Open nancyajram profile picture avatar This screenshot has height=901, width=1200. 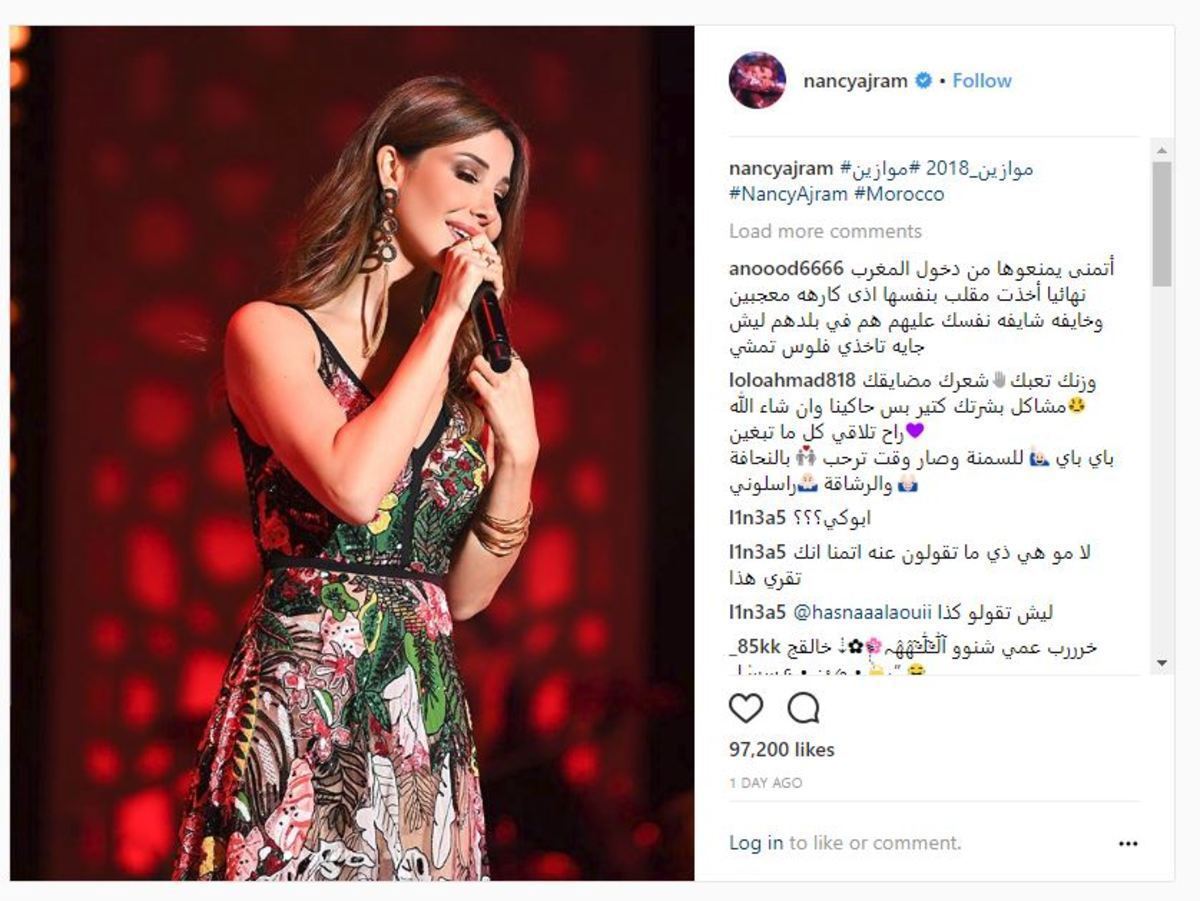(757, 80)
